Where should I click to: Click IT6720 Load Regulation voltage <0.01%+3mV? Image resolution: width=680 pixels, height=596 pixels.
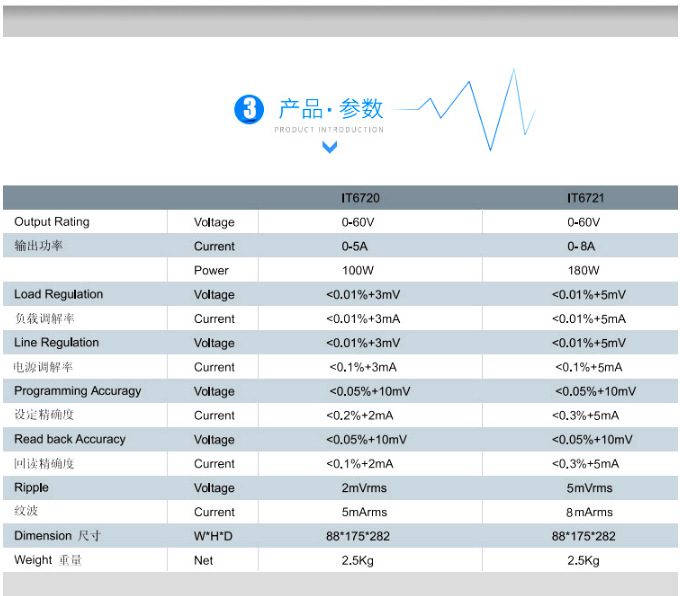point(363,295)
